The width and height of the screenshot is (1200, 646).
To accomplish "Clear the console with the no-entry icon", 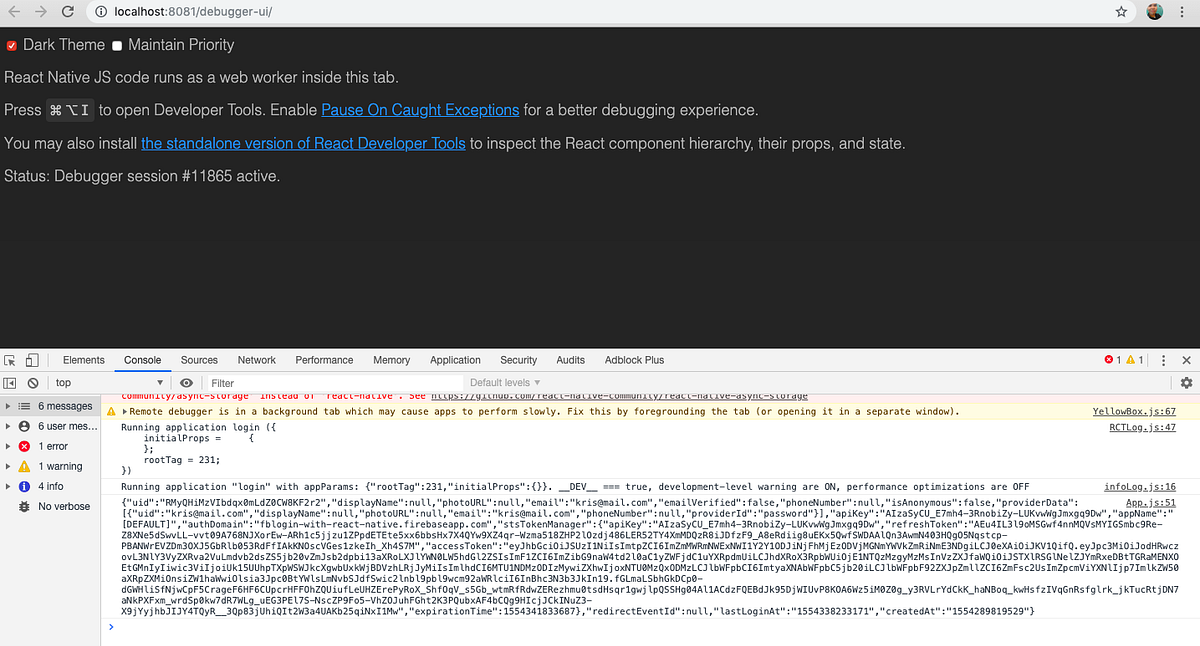I will coord(31,382).
